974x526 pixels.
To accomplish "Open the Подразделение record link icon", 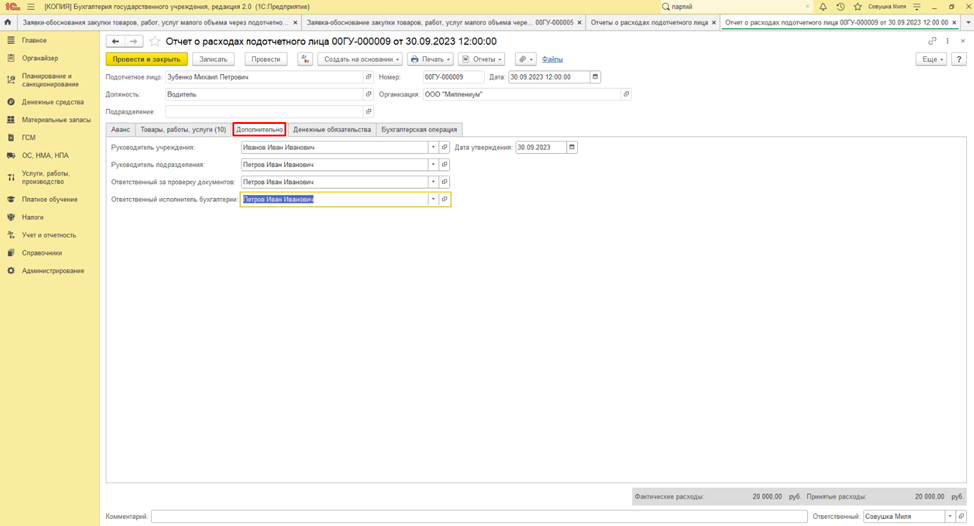I will point(368,112).
